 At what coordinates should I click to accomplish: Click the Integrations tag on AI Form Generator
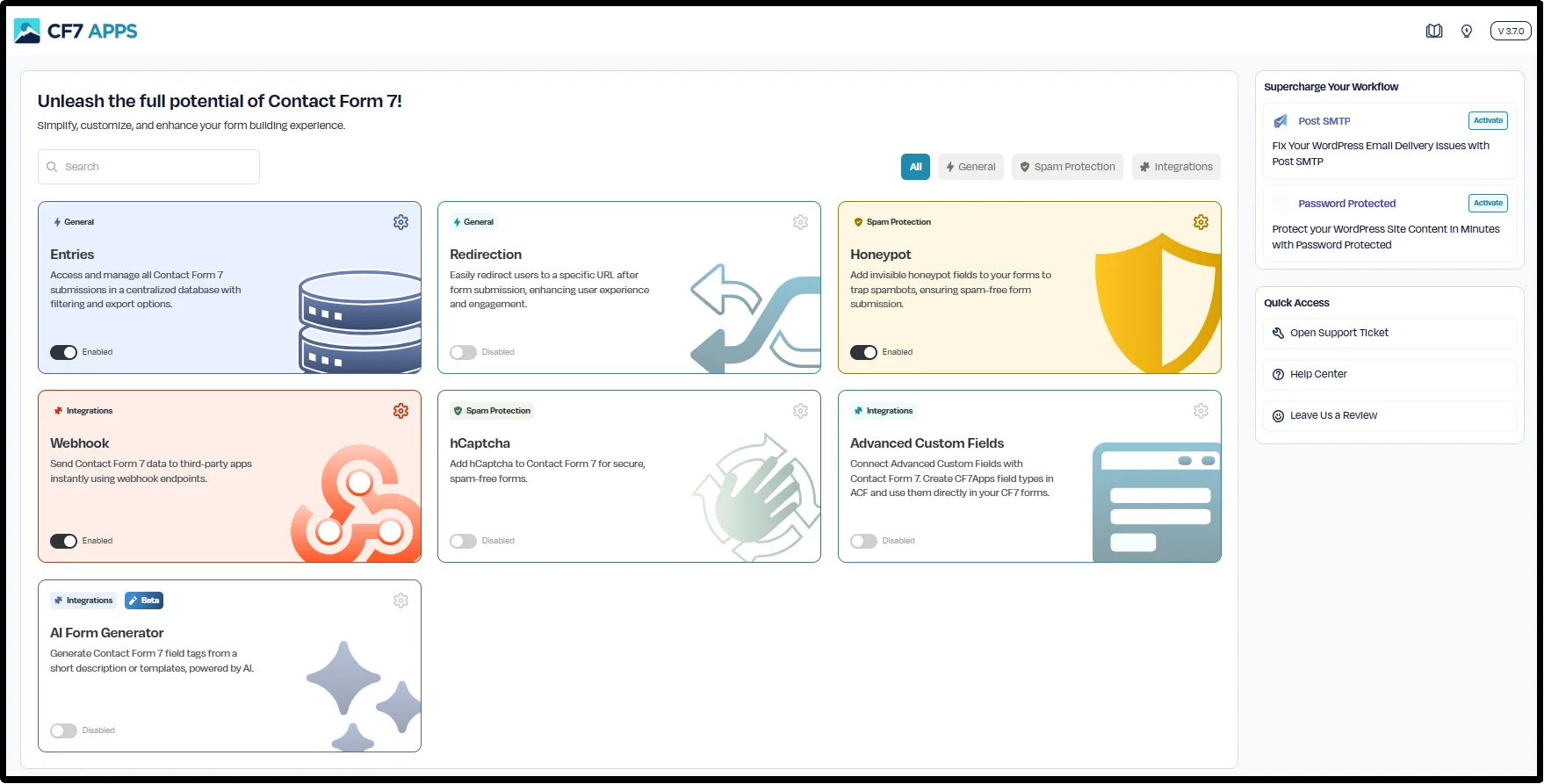click(x=83, y=601)
